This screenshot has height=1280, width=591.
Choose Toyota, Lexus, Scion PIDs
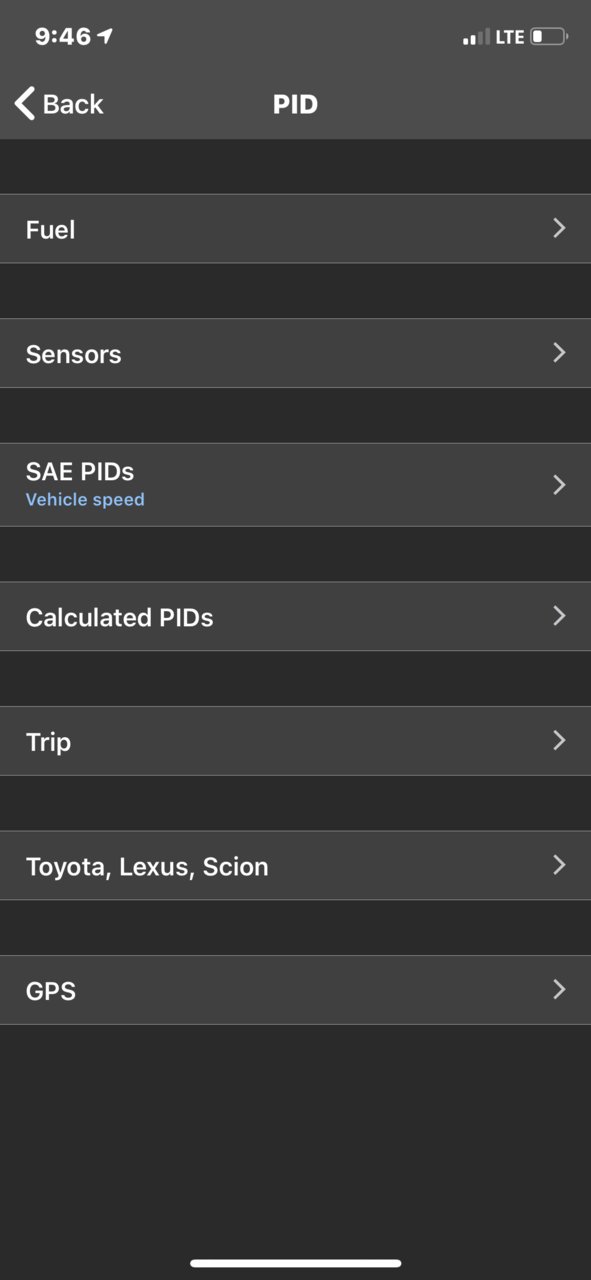point(295,866)
